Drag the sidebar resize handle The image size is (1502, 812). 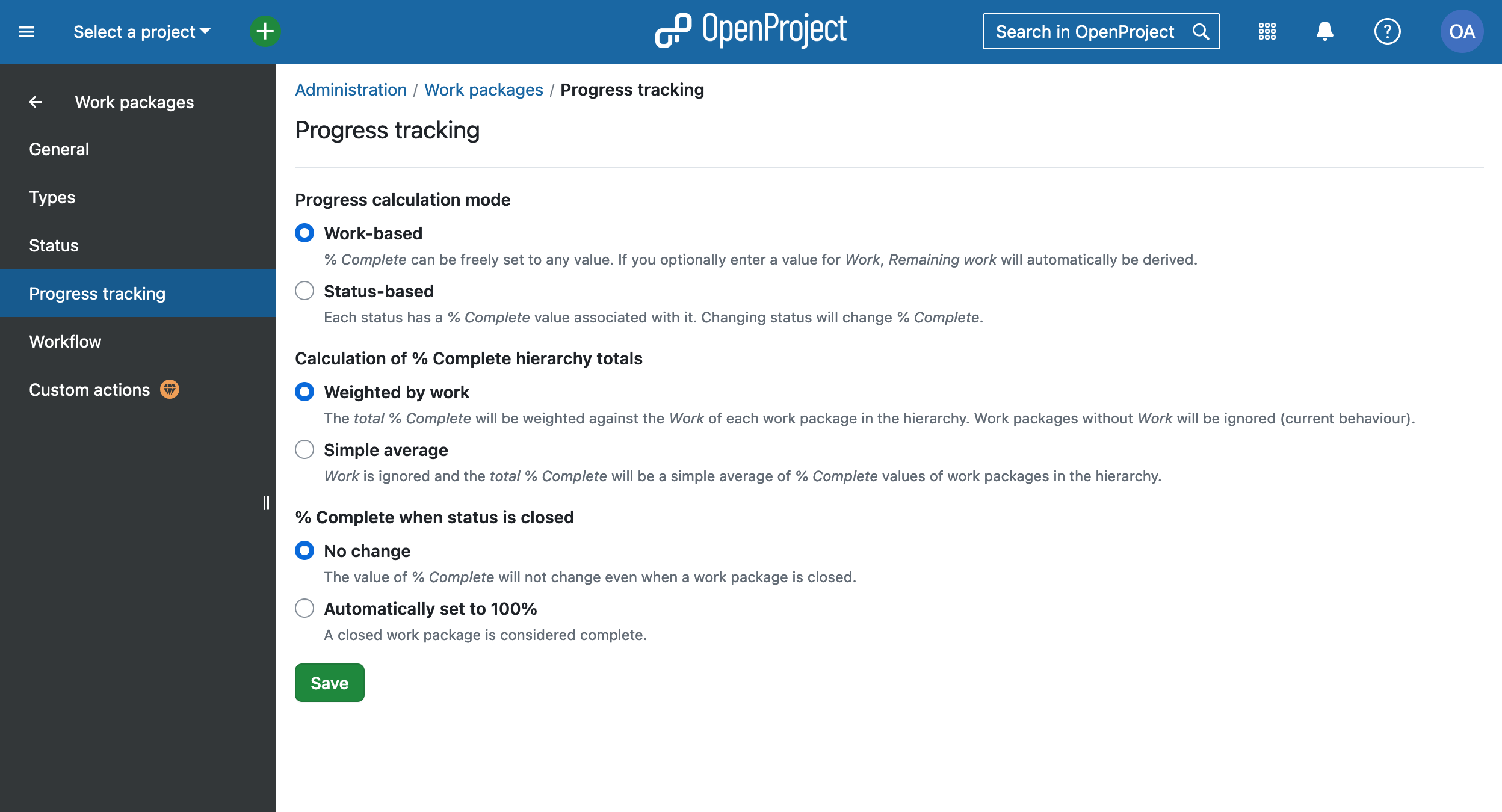pos(266,502)
